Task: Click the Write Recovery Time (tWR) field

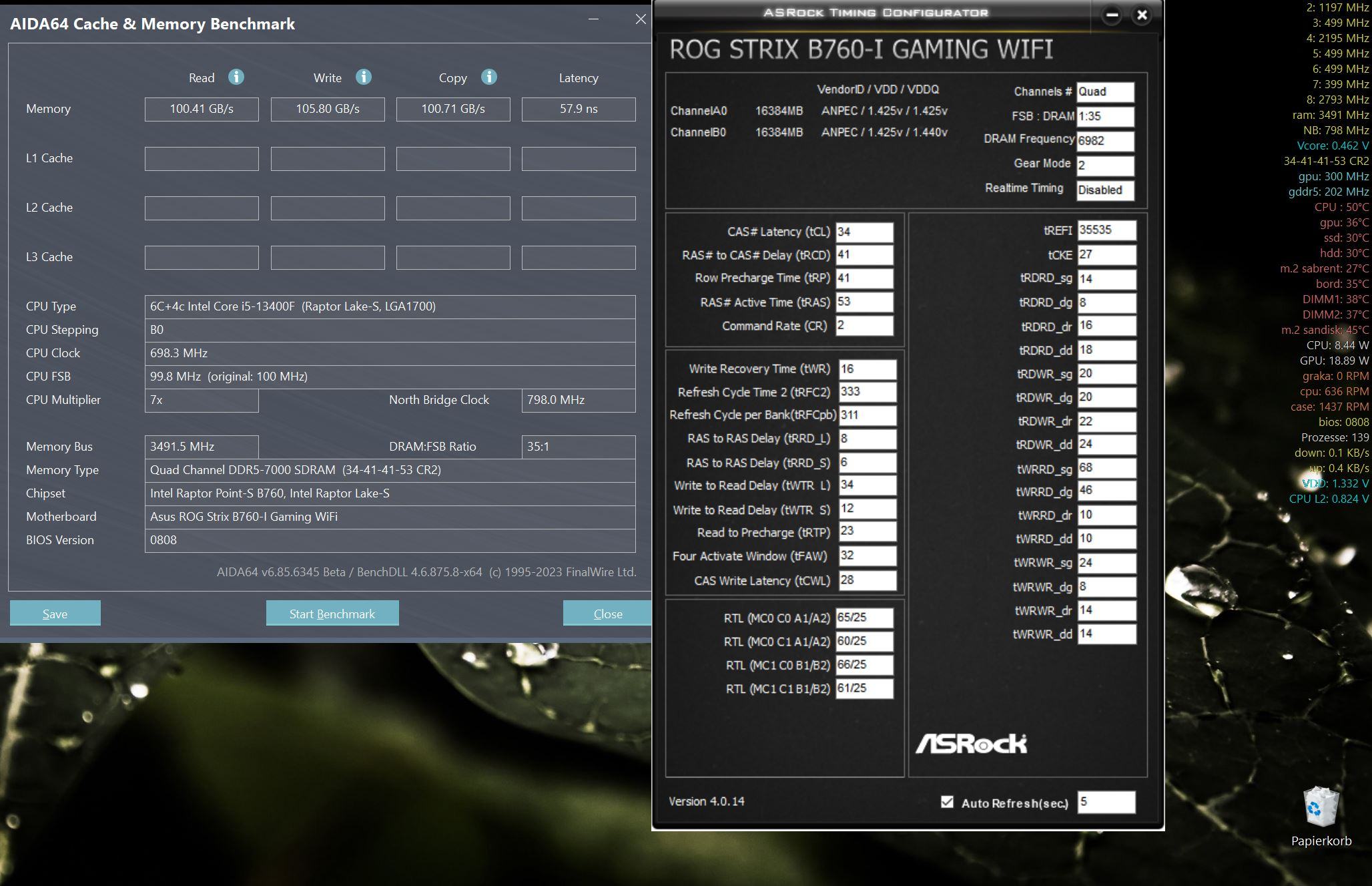Action: point(868,369)
